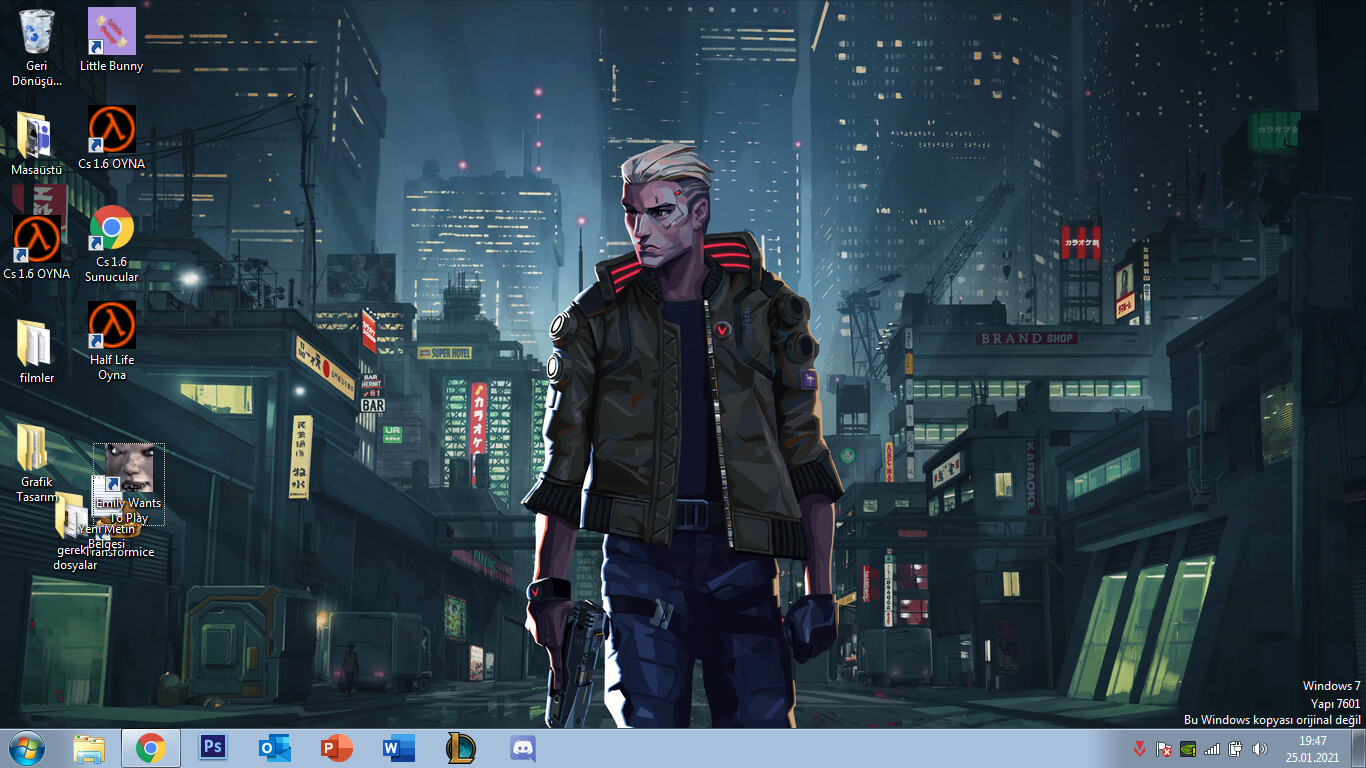Launch Photoshop from the taskbar
This screenshot has width=1366, height=768.
pyautogui.click(x=213, y=748)
